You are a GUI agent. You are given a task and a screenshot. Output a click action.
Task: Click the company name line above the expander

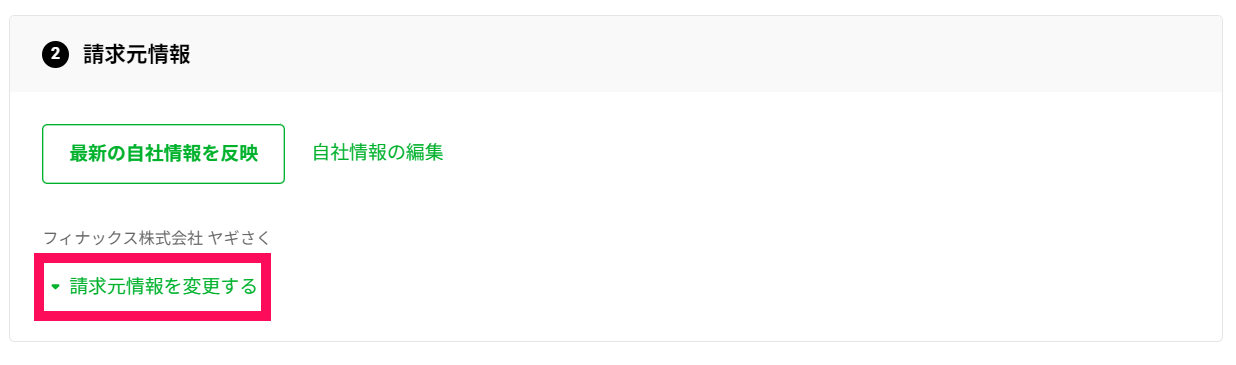[157, 238]
